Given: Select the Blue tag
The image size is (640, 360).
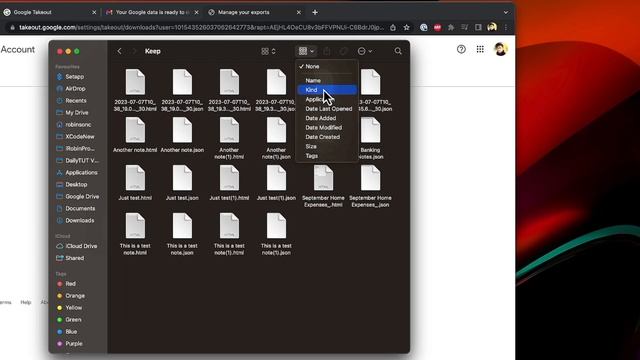Looking at the screenshot, I should 71,331.
